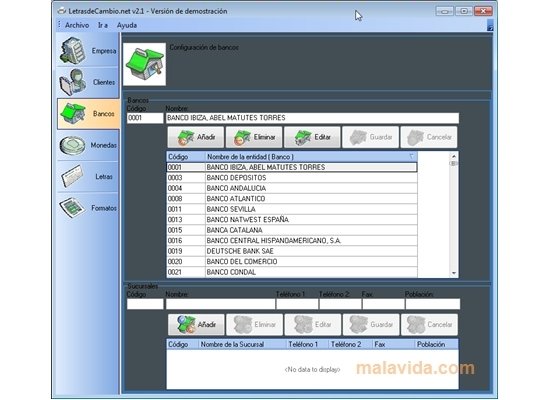Click the green bank house header image
This screenshot has height=400, width=550.
(145, 64)
